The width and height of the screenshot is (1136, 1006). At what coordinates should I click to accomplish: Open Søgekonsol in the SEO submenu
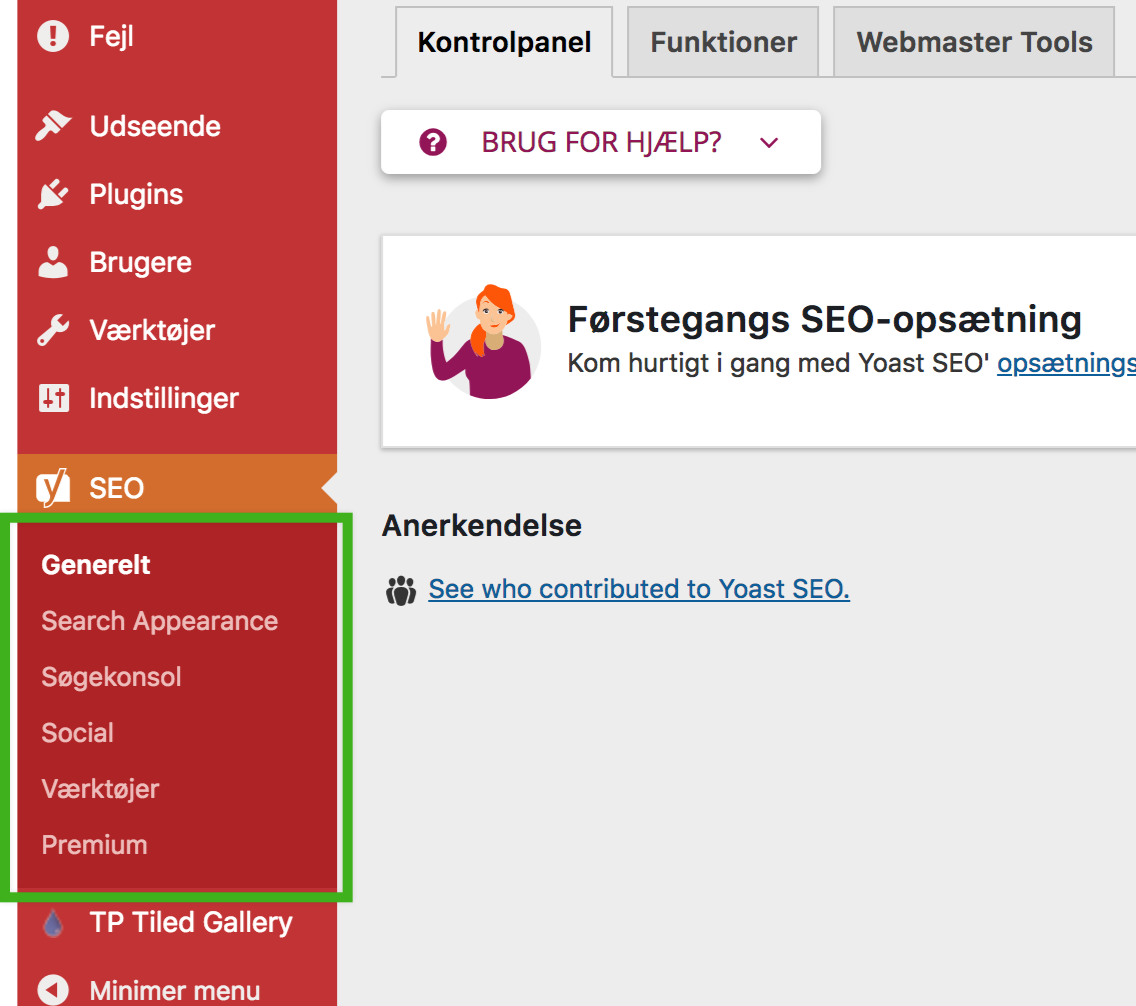pyautogui.click(x=111, y=677)
